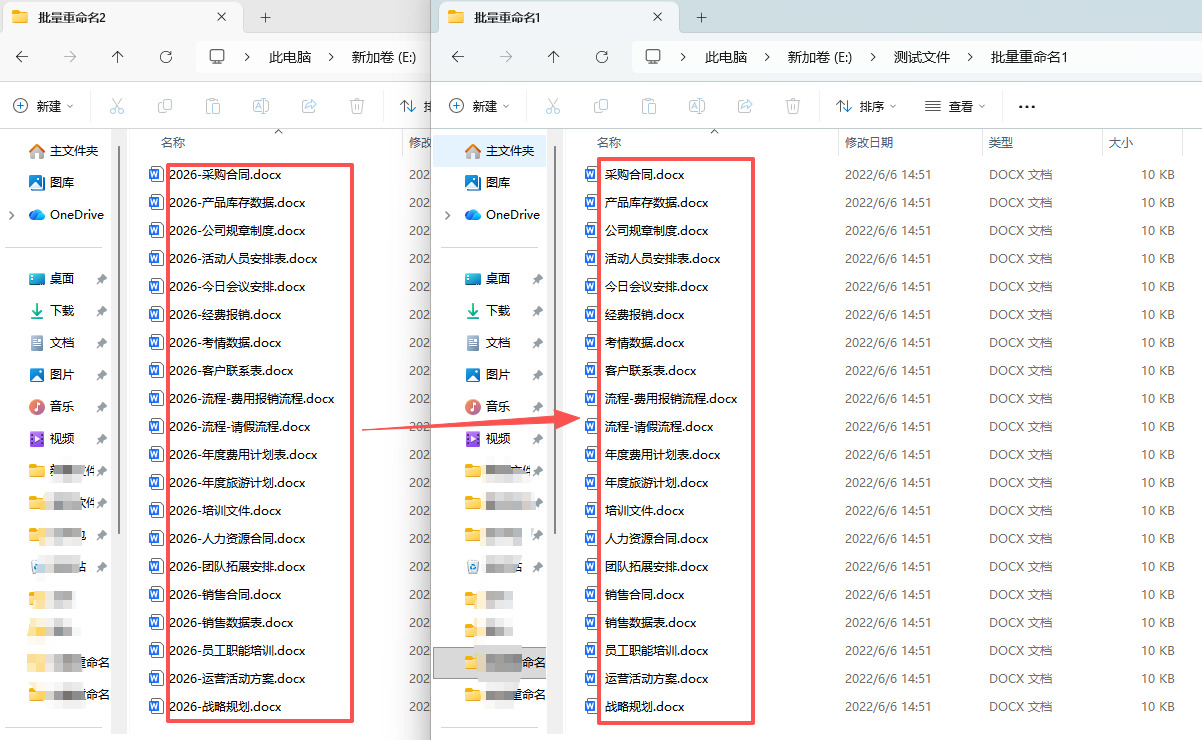Click Copy icon in 批量重命名1 window toolbar

click(601, 106)
